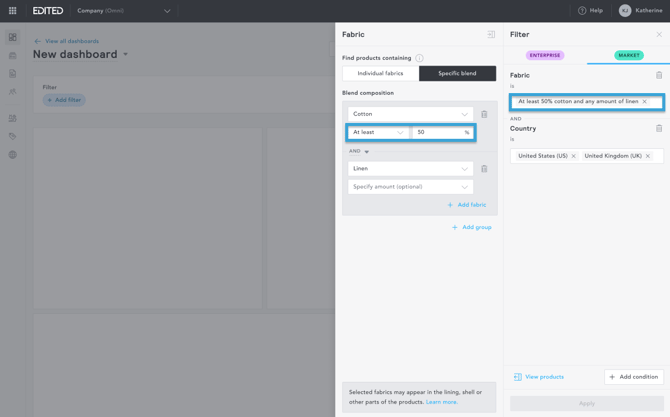Open the analytics icon in sidebar
Screen dimensions: 670x417
point(13,118)
